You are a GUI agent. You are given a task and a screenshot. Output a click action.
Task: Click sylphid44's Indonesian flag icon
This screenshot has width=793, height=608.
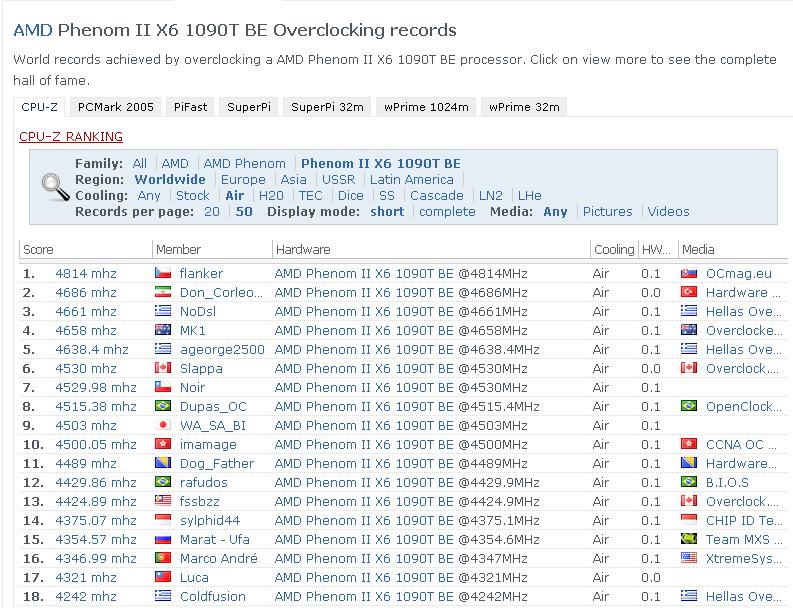pos(163,520)
